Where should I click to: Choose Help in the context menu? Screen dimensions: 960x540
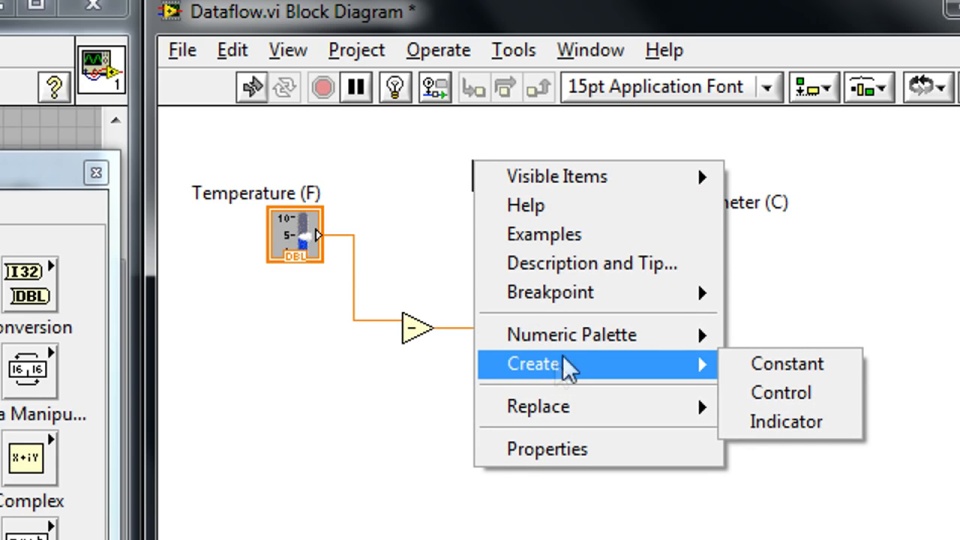(598, 205)
